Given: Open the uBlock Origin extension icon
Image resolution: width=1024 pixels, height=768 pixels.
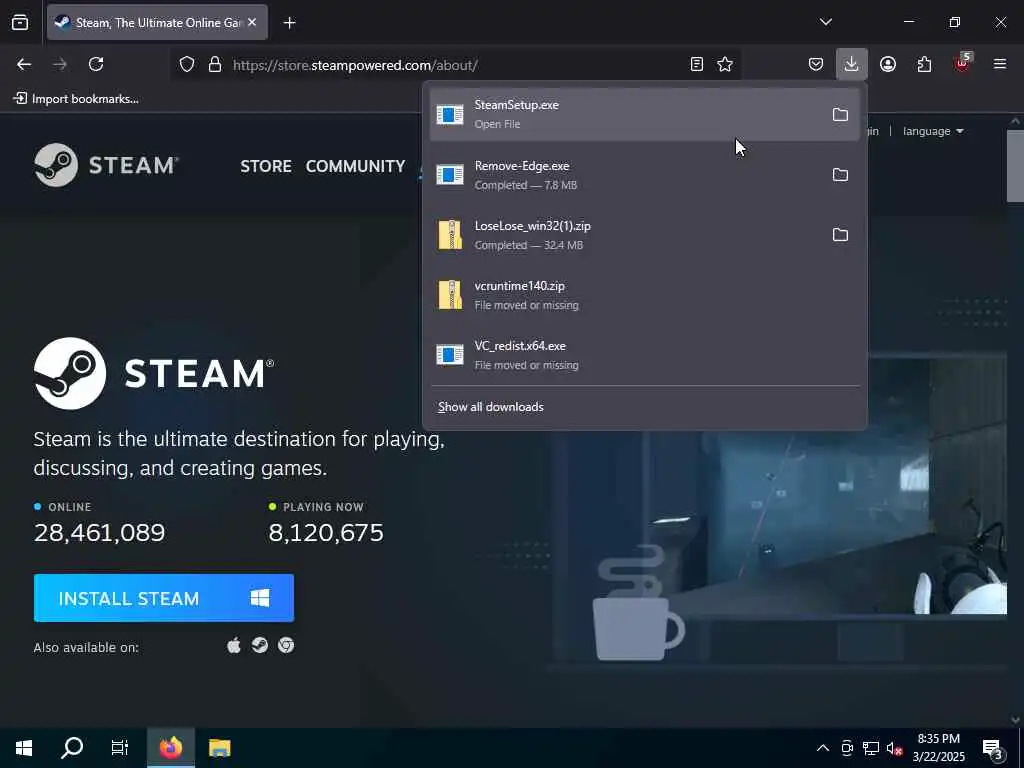Looking at the screenshot, I should [962, 63].
